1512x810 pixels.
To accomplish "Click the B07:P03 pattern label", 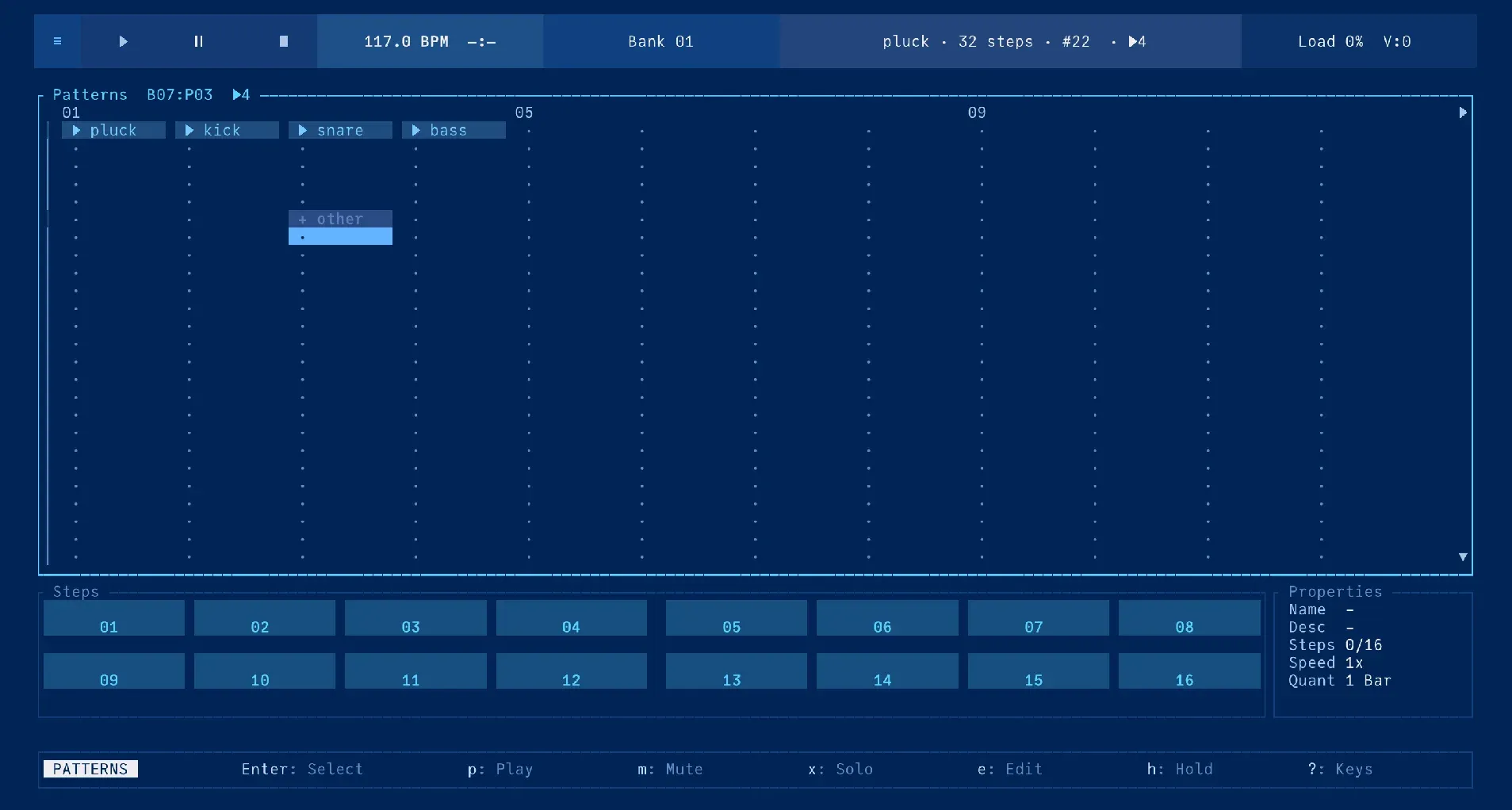I will [x=180, y=95].
